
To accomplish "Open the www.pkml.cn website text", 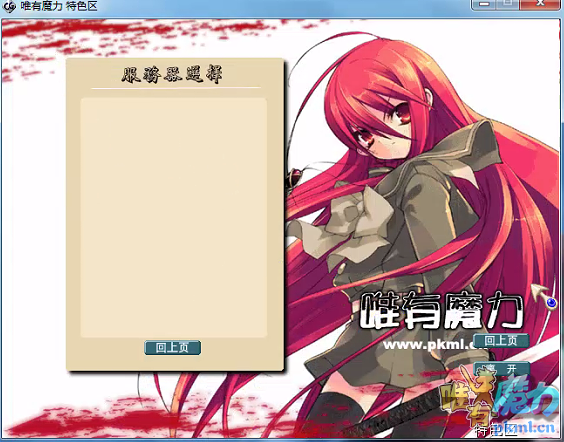I will [x=431, y=345].
